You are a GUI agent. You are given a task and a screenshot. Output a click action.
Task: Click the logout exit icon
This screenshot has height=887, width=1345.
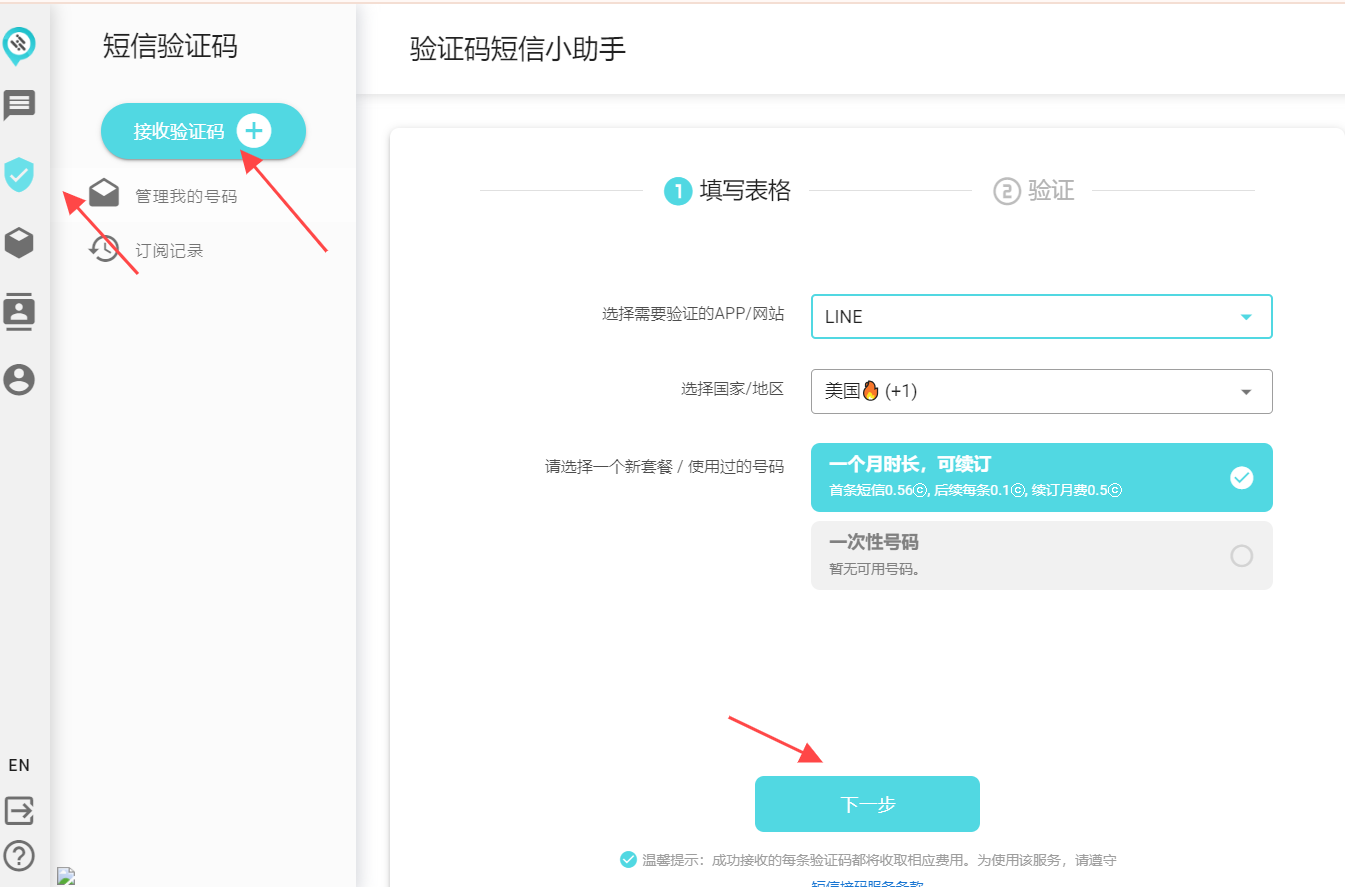pyautogui.click(x=19, y=810)
